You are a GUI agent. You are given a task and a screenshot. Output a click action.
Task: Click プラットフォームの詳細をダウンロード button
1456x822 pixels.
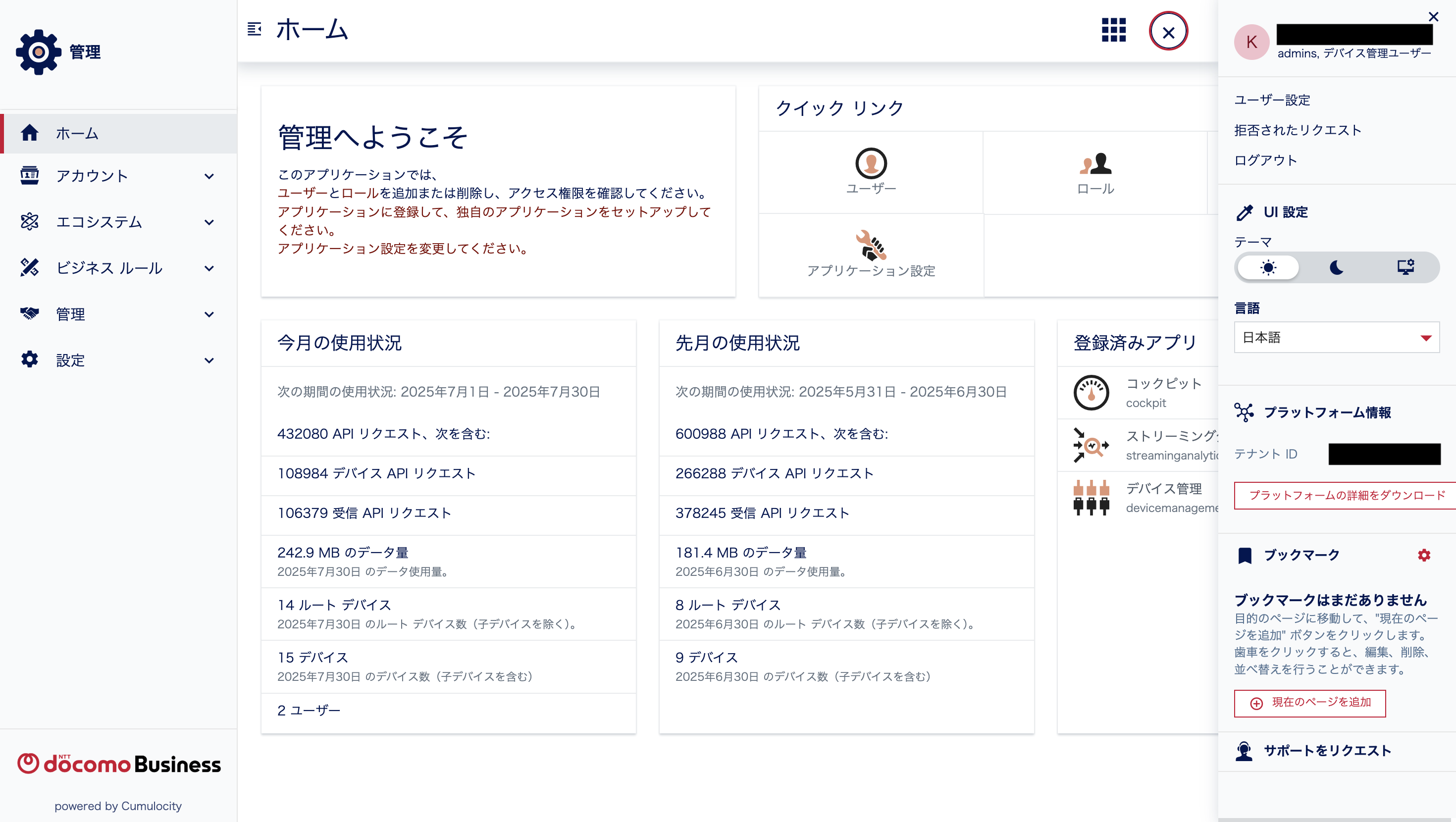click(x=1345, y=495)
